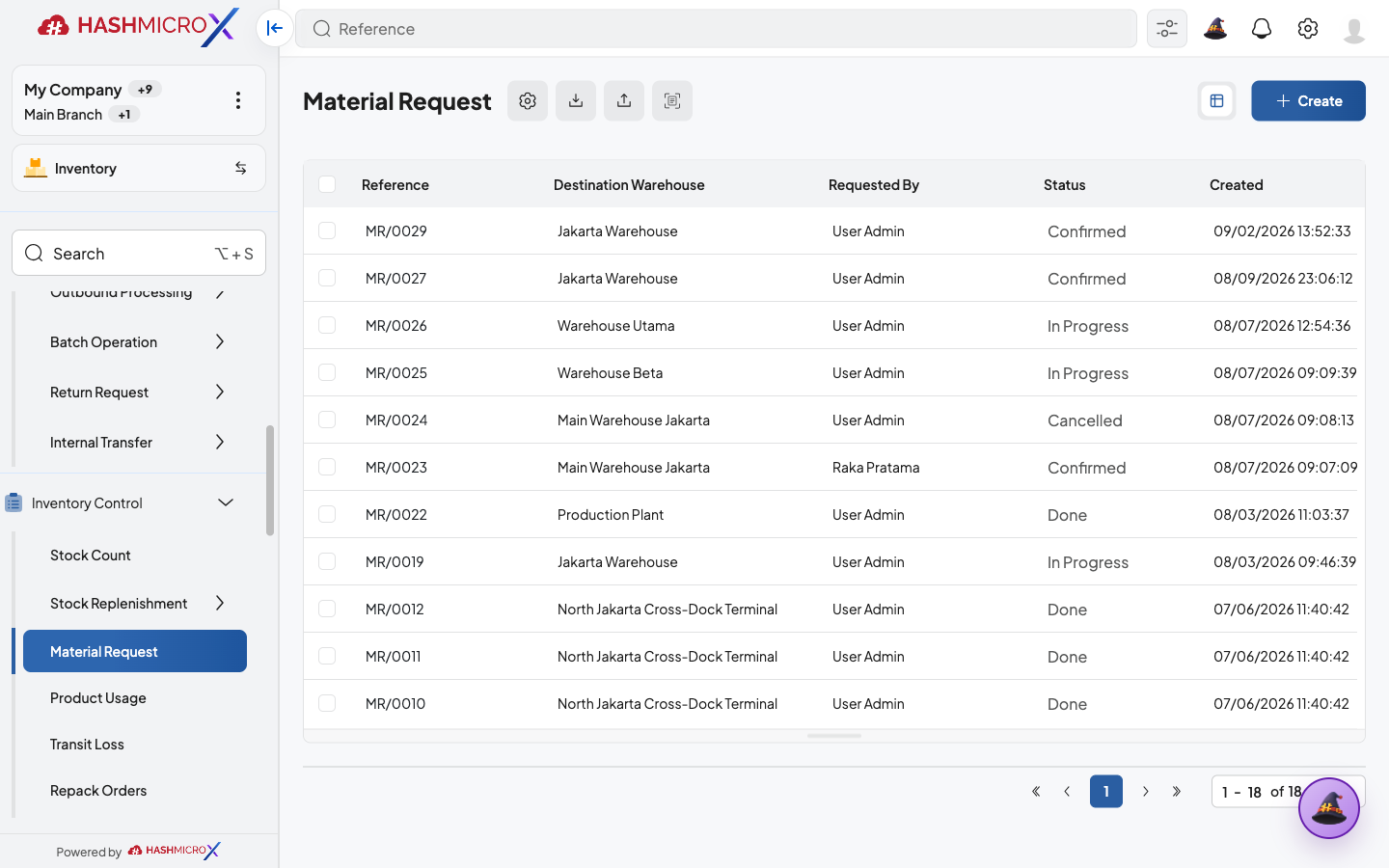Tick the checkbox for MR/0027
Screen dimensions: 1389x868
click(327, 278)
